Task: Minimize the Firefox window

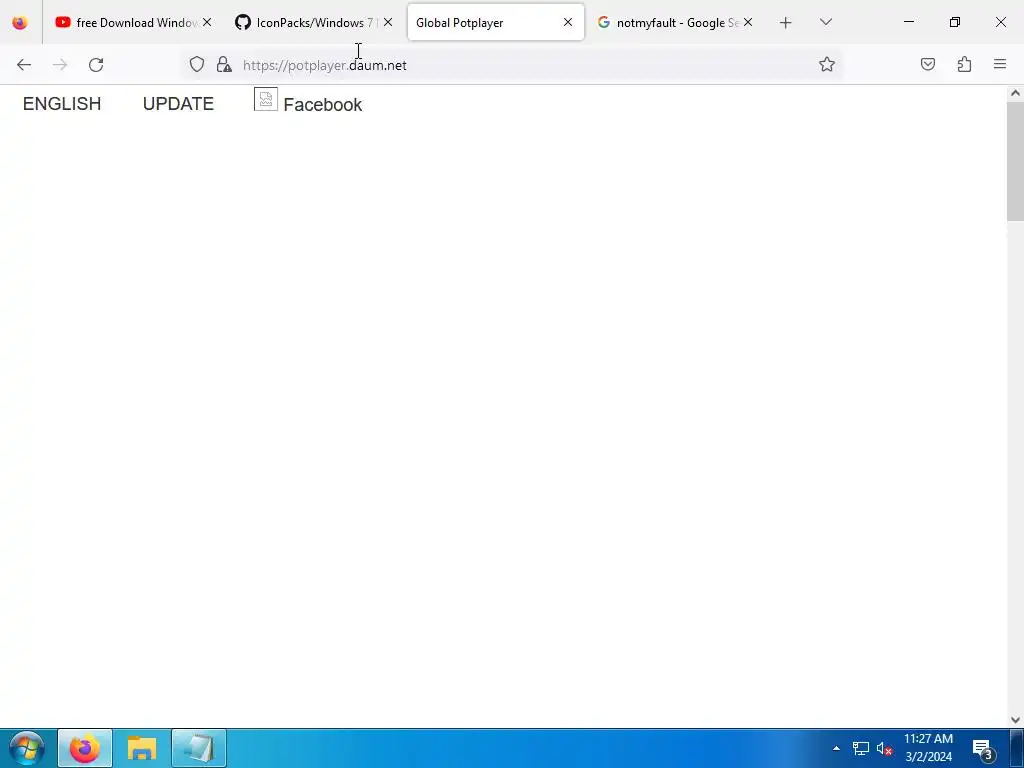Action: [908, 22]
